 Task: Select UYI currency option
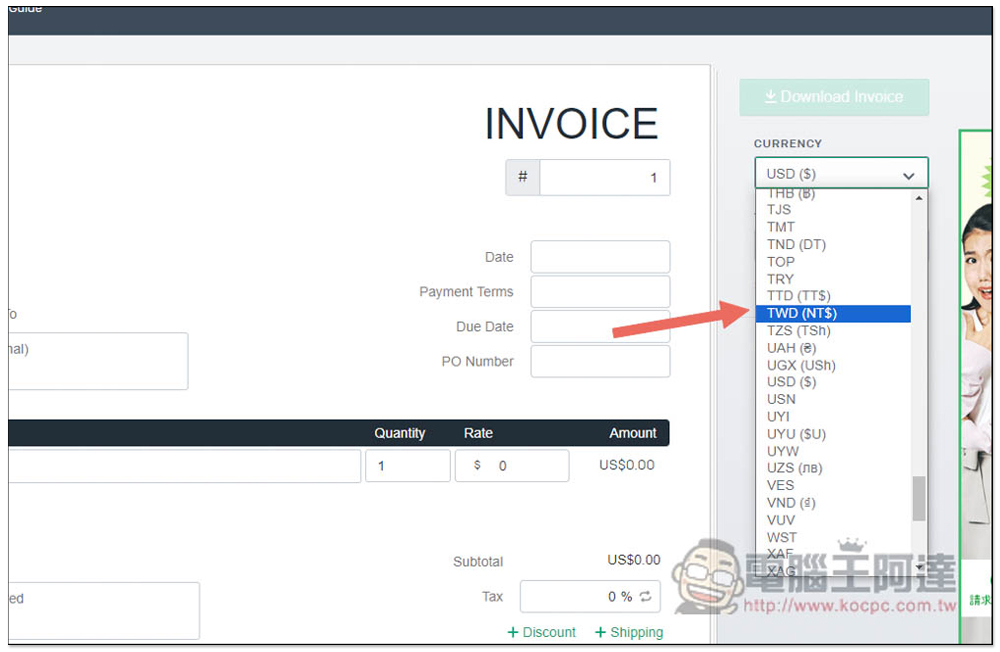[x=832, y=416]
